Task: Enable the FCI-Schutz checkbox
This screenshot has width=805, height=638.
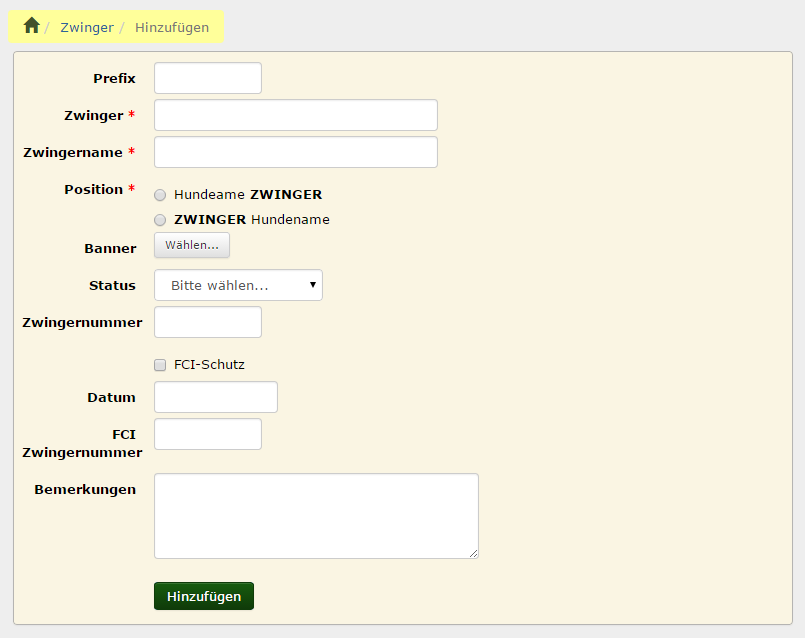Action: coord(160,365)
